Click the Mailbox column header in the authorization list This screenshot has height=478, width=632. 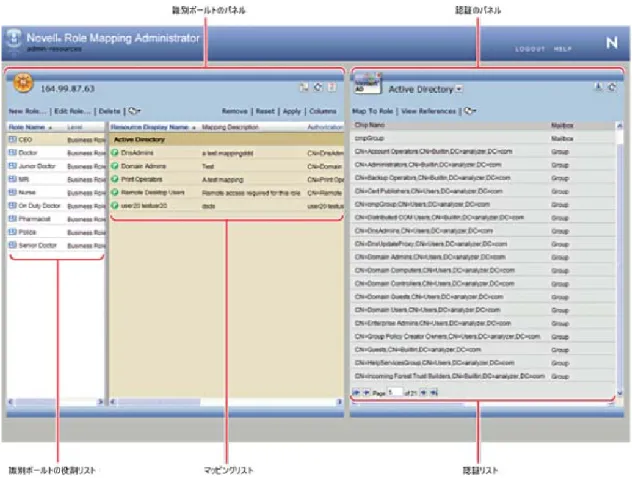point(562,125)
